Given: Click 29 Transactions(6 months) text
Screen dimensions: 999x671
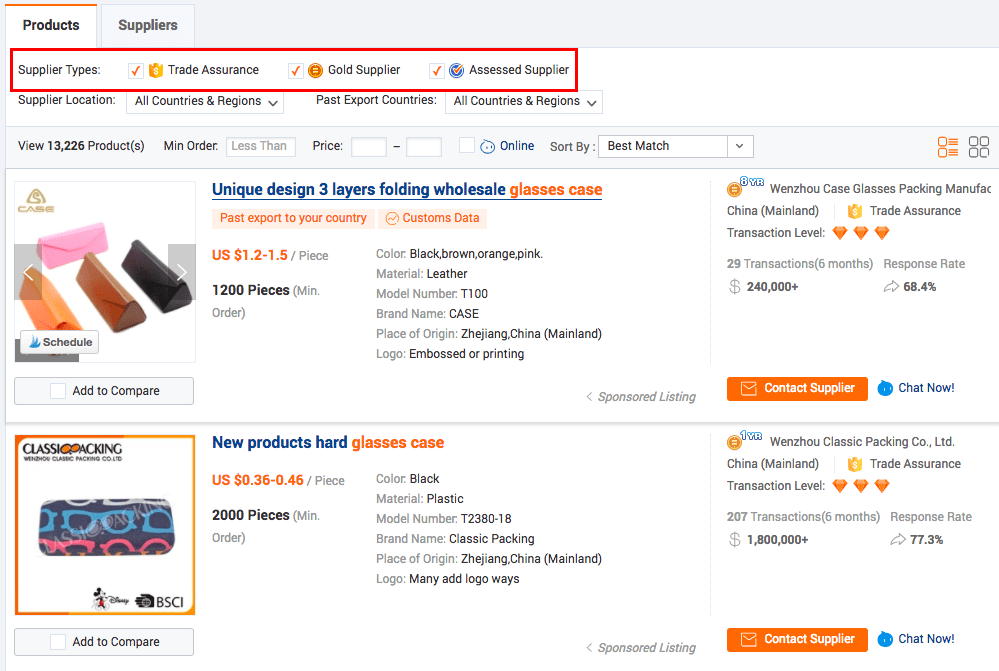Looking at the screenshot, I should click(800, 264).
